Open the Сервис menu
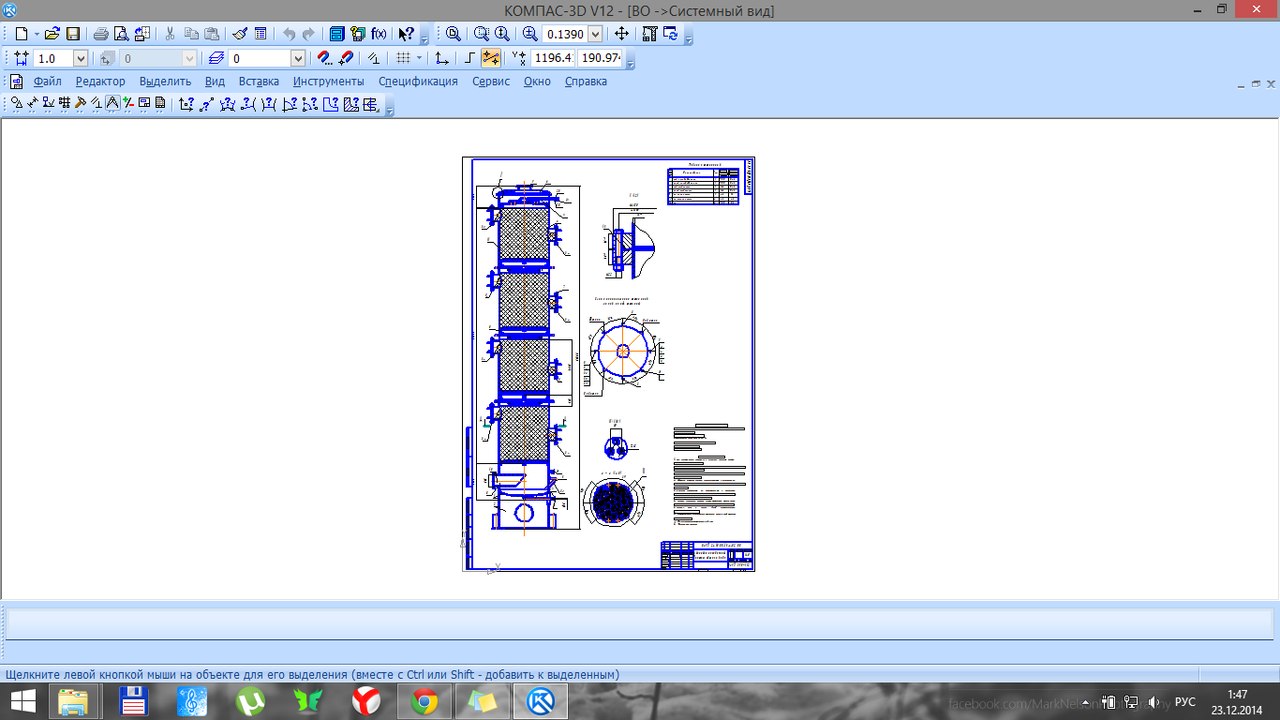This screenshot has width=1280, height=720. tap(491, 81)
